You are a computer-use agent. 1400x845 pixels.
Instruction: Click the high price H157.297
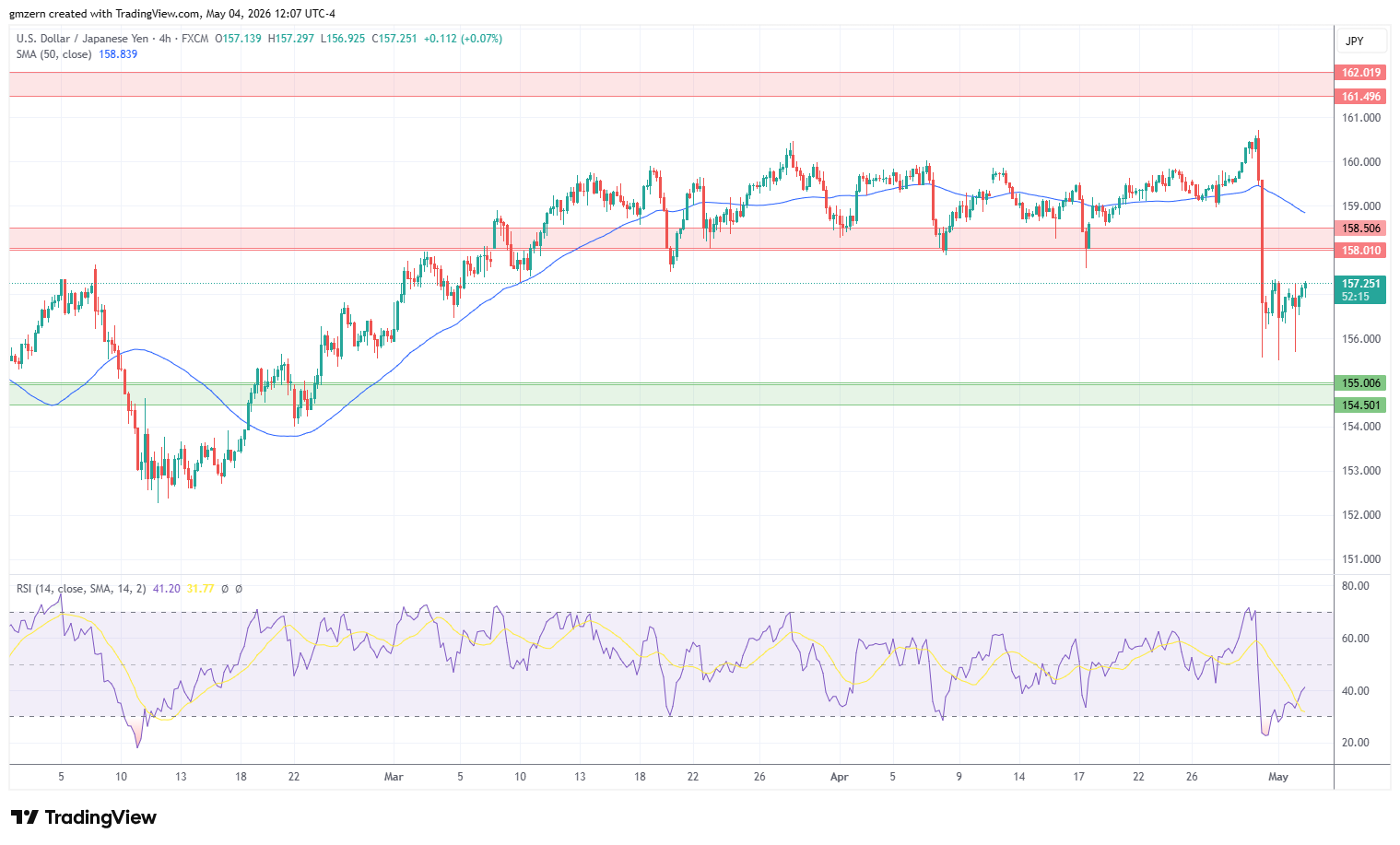coord(291,39)
